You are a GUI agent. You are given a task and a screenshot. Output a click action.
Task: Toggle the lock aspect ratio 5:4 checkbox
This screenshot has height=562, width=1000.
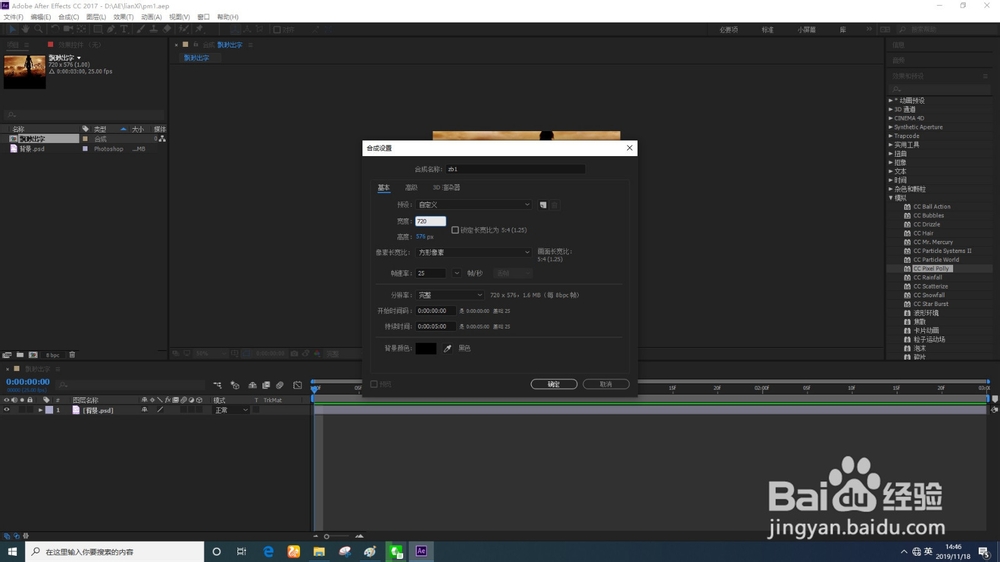click(x=455, y=230)
